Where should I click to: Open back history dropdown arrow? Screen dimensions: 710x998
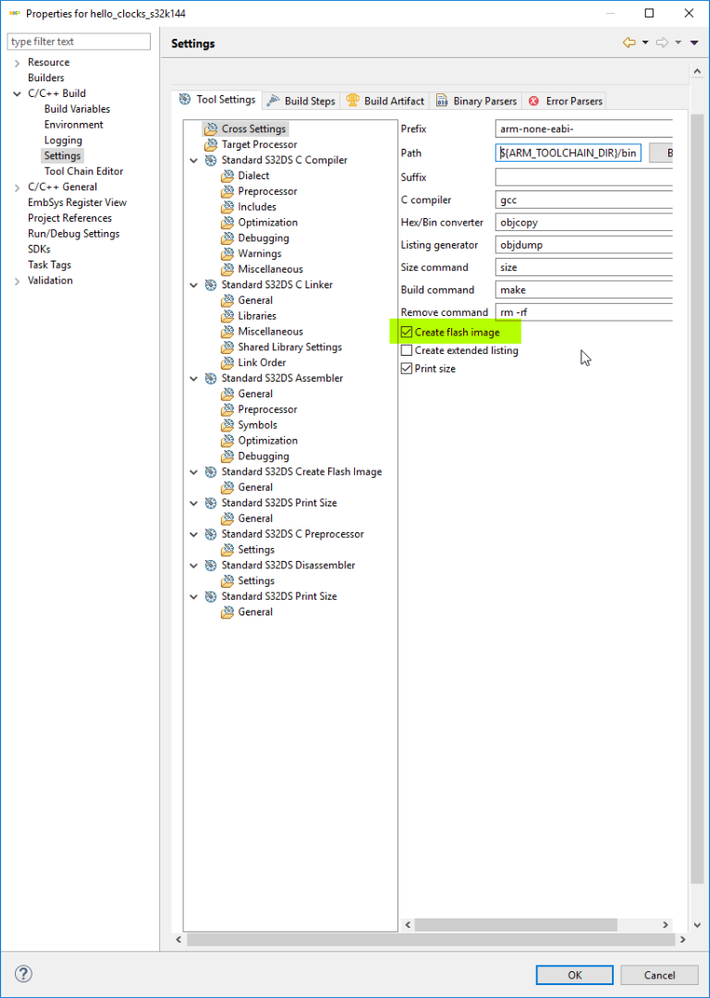click(x=644, y=43)
